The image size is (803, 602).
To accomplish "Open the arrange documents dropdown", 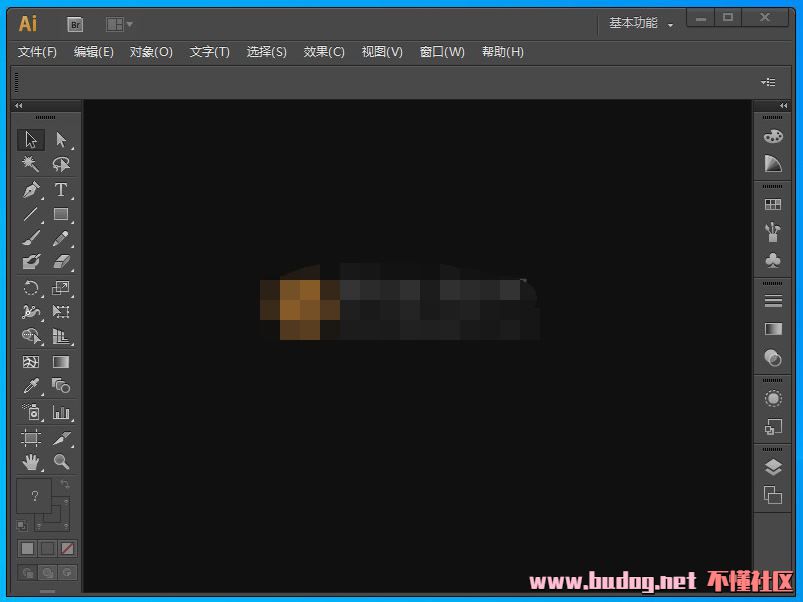I will click(120, 24).
